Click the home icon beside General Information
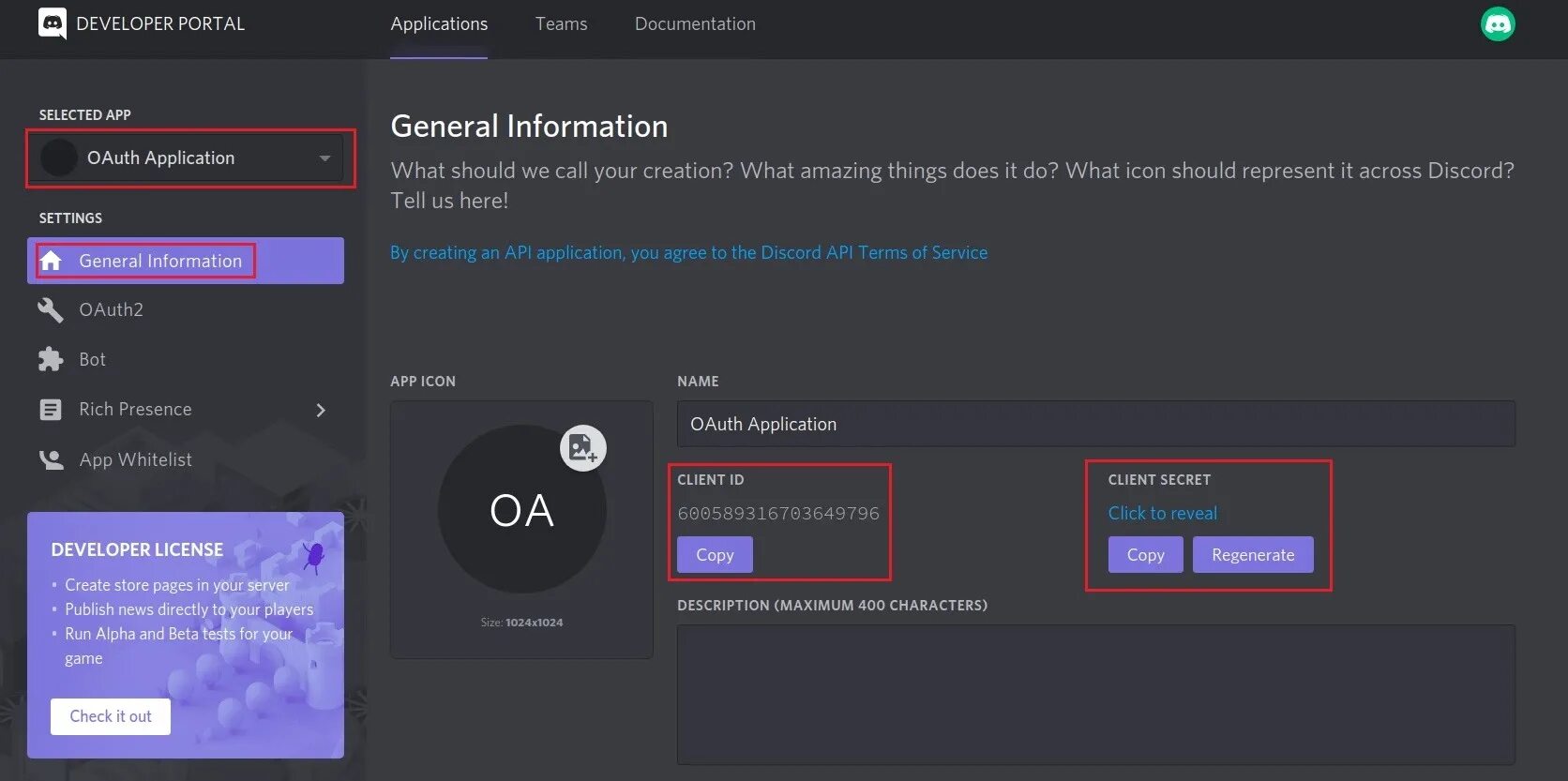 [x=51, y=261]
